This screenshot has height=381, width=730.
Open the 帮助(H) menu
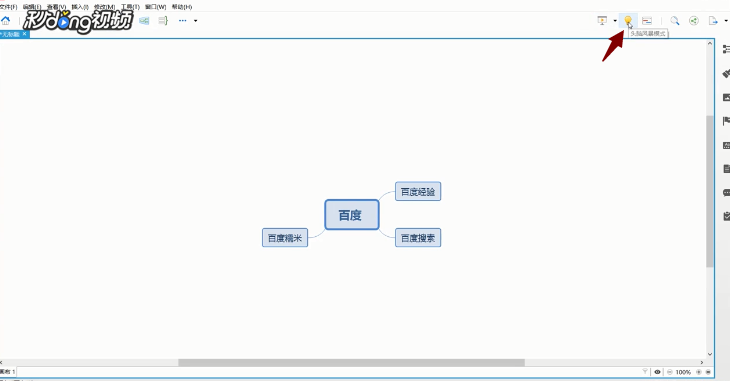[182, 7]
